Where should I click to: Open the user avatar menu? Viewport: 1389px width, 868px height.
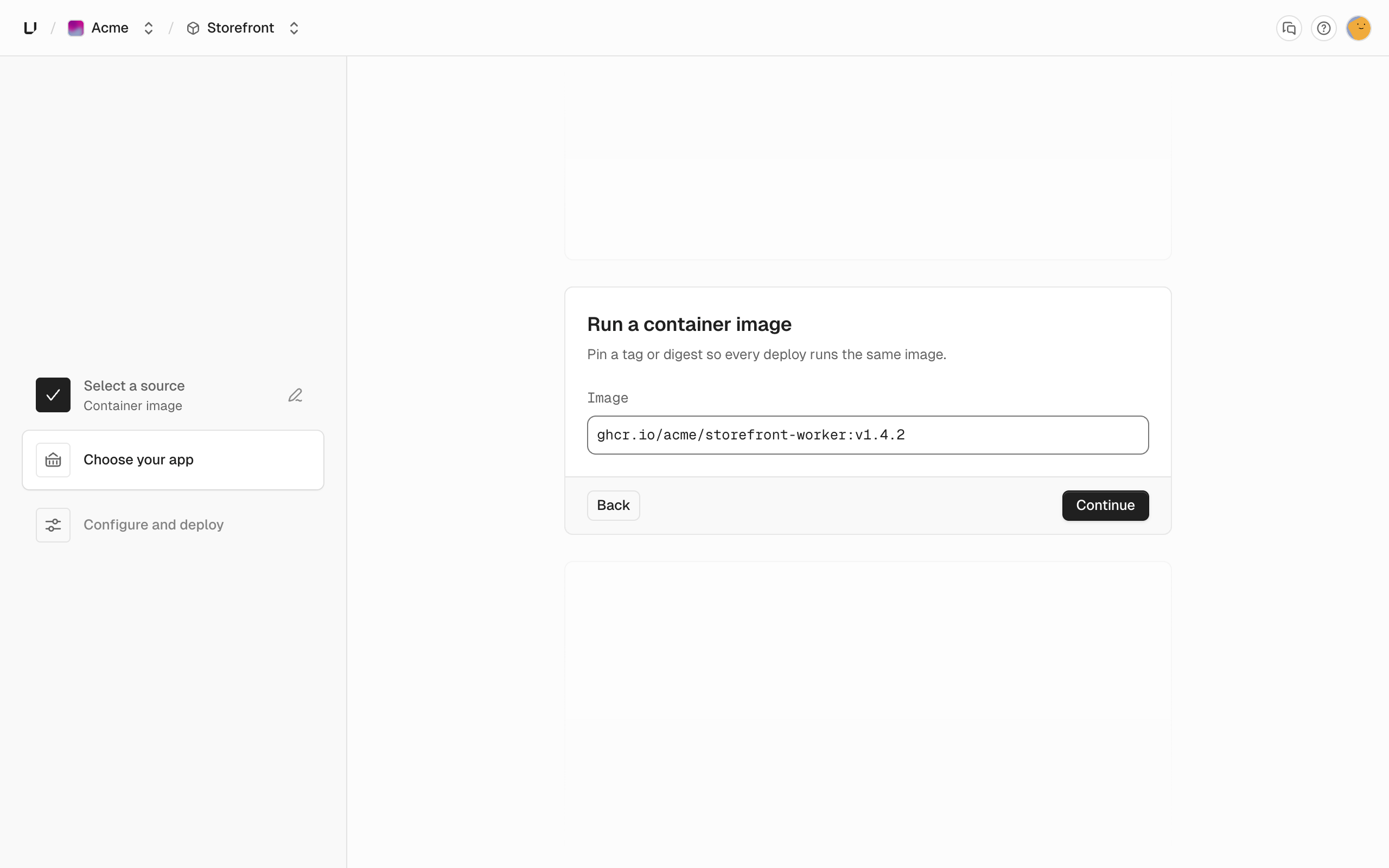[1359, 28]
